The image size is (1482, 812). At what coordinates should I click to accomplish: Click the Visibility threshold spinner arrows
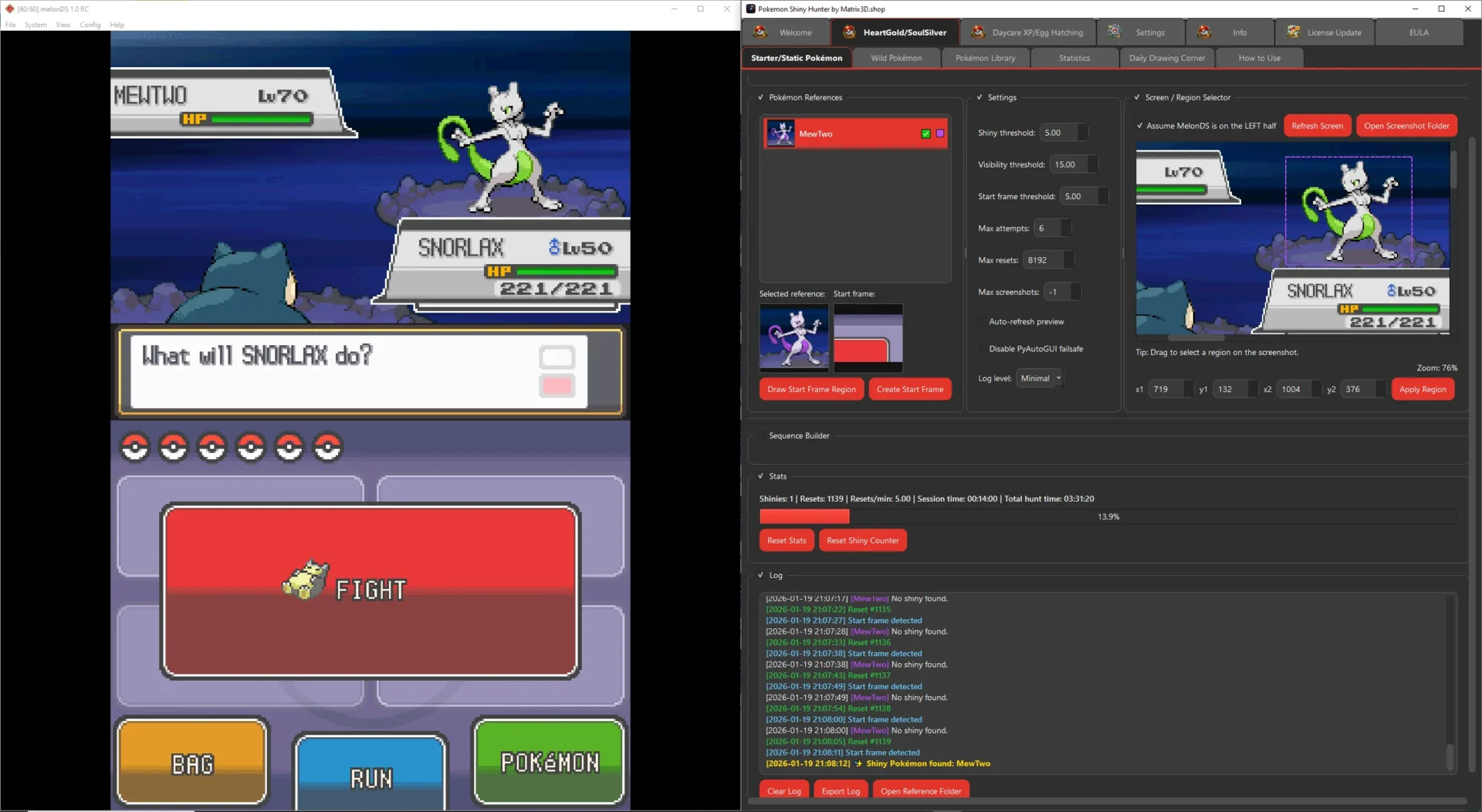1092,164
